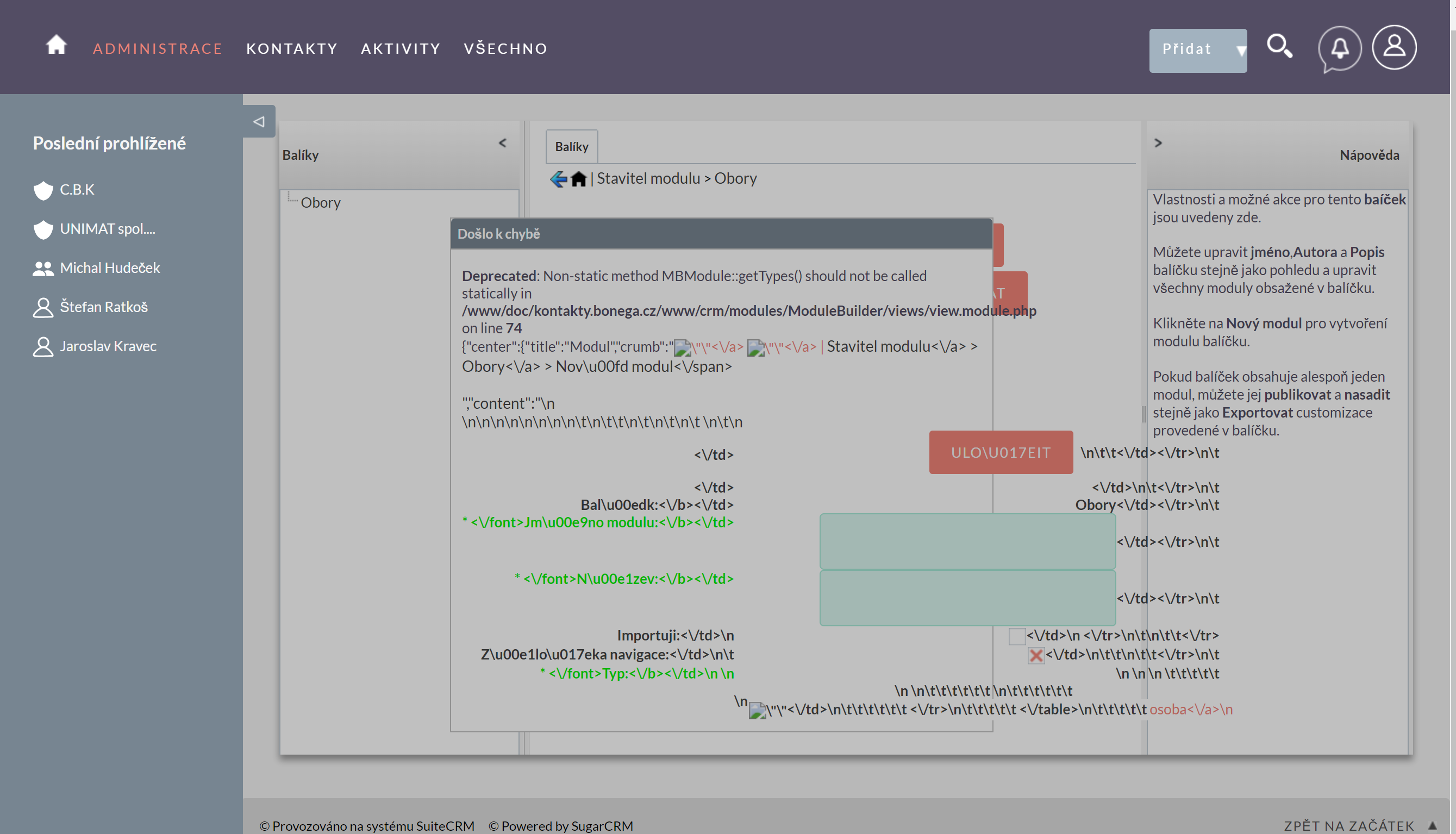Click the shield icon beside C.B.K

coord(43,190)
